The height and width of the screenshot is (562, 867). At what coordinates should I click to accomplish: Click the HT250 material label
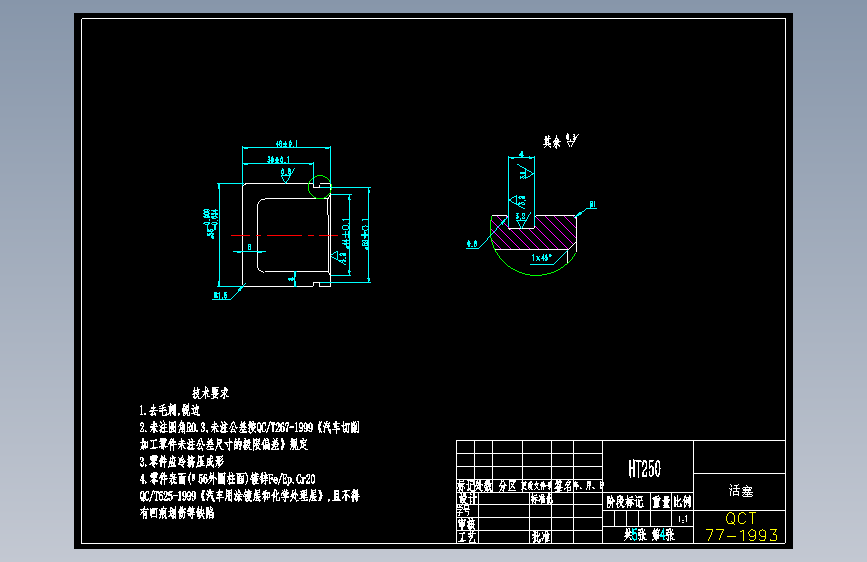click(x=644, y=469)
